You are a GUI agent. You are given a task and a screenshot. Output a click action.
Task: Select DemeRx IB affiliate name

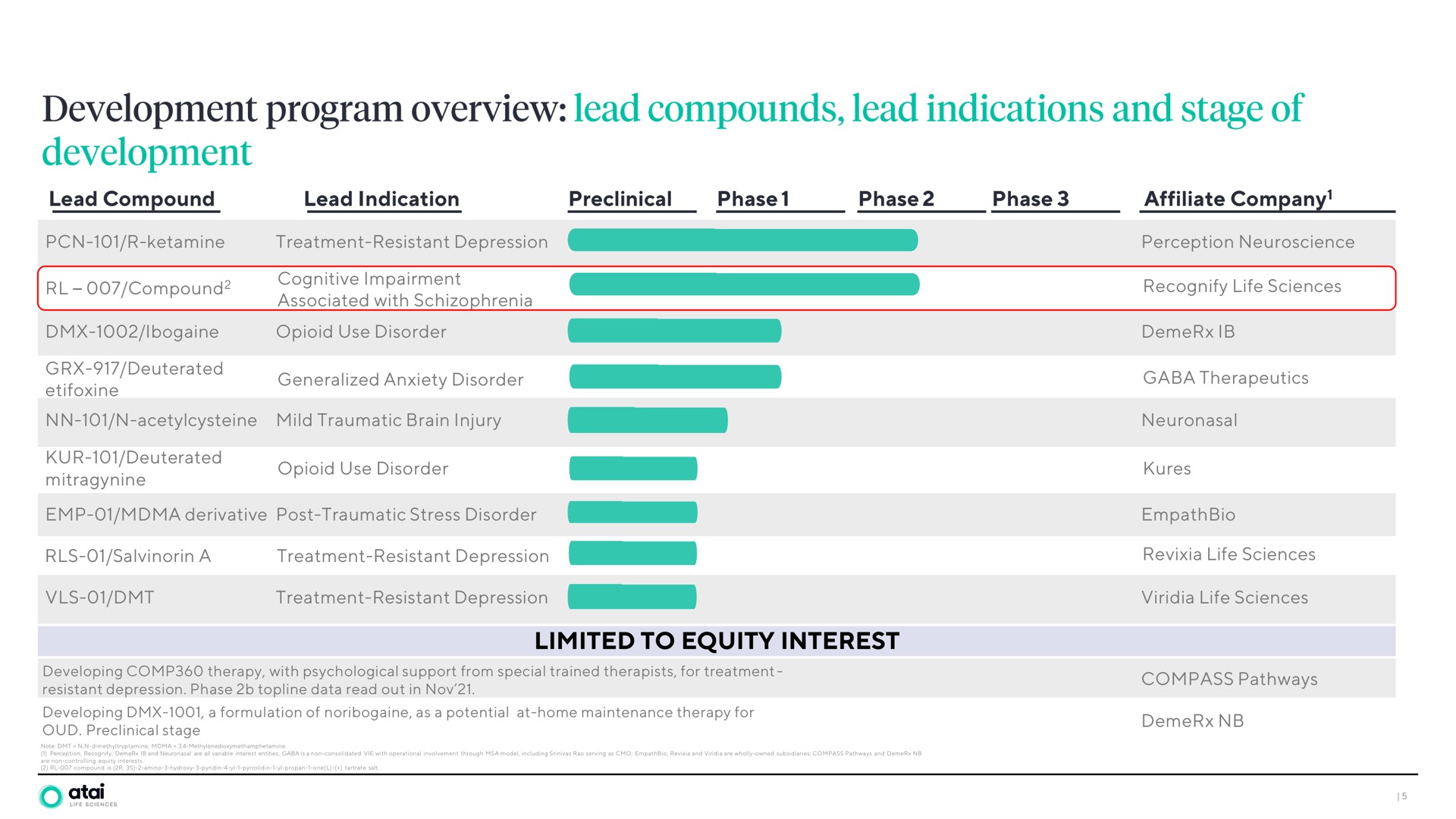point(1188,331)
